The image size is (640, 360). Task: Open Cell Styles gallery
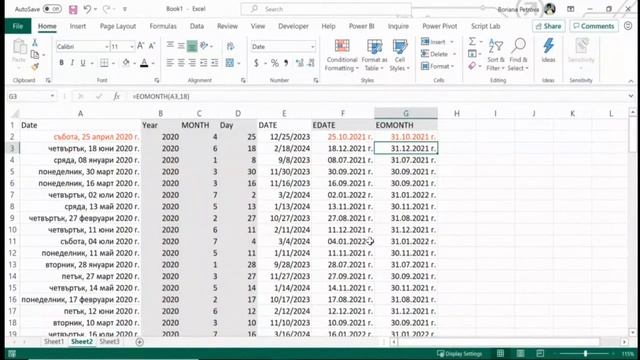pyautogui.click(x=400, y=56)
